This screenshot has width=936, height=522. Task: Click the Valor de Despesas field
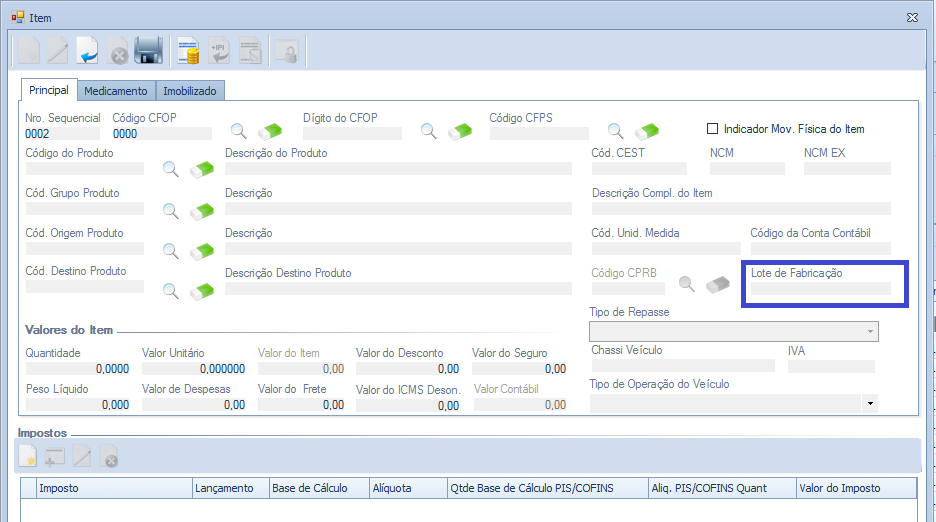194,404
